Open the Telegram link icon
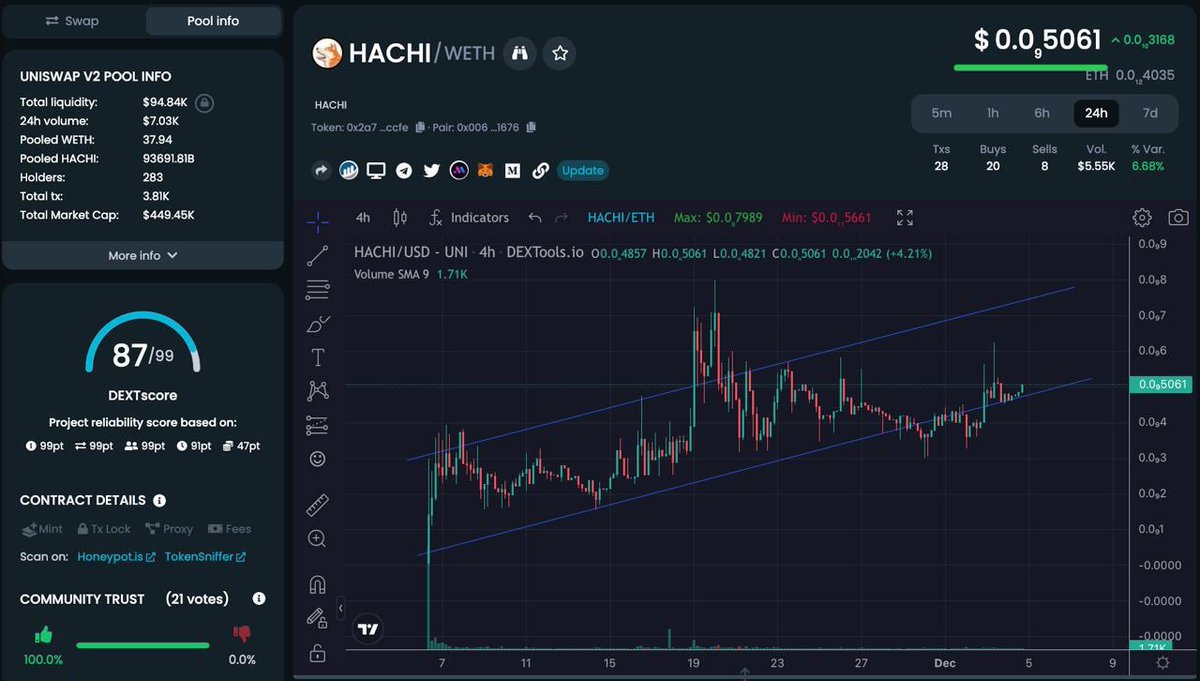The width and height of the screenshot is (1200, 681). coord(404,170)
